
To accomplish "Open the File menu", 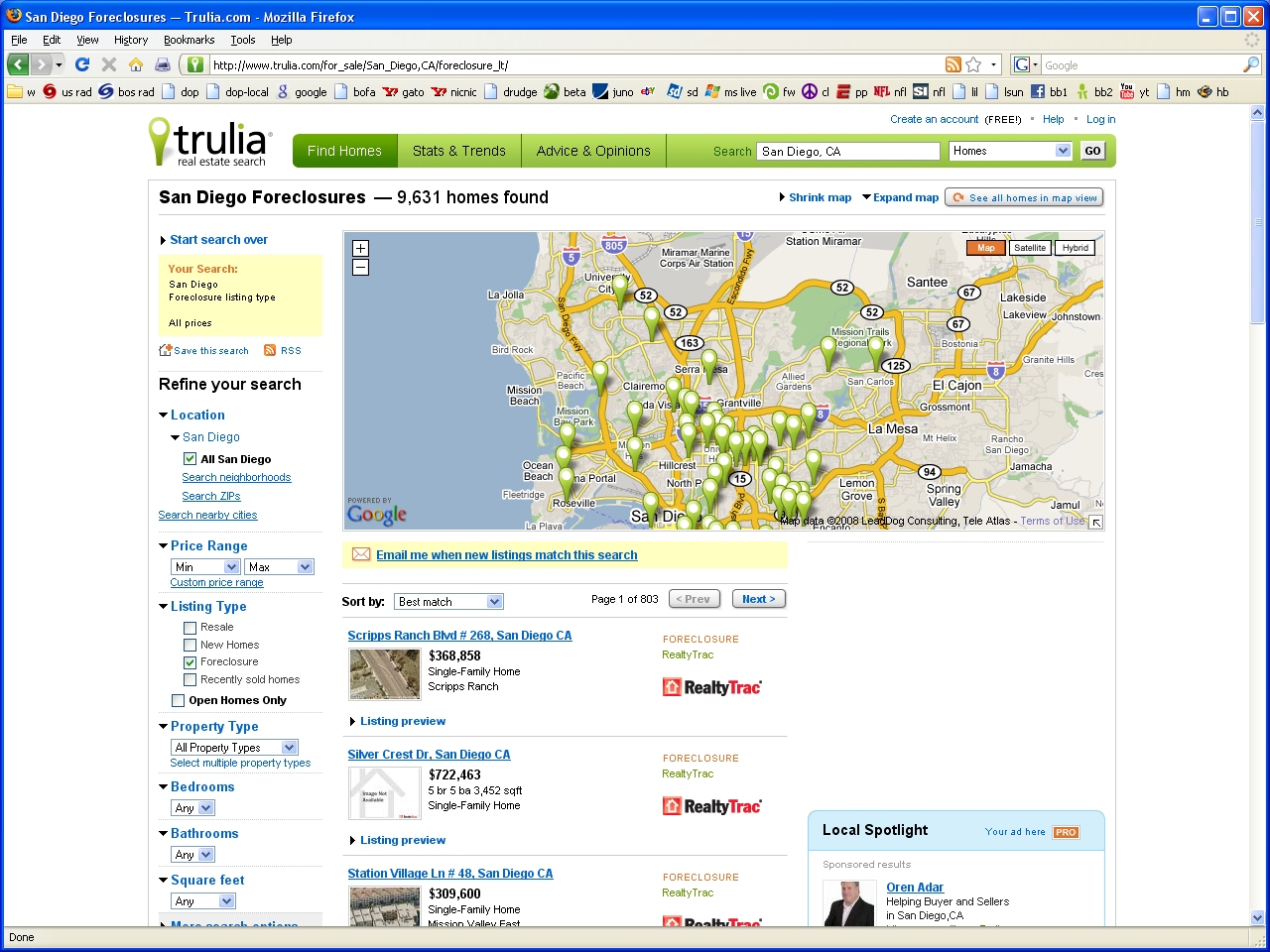I will (x=19, y=40).
